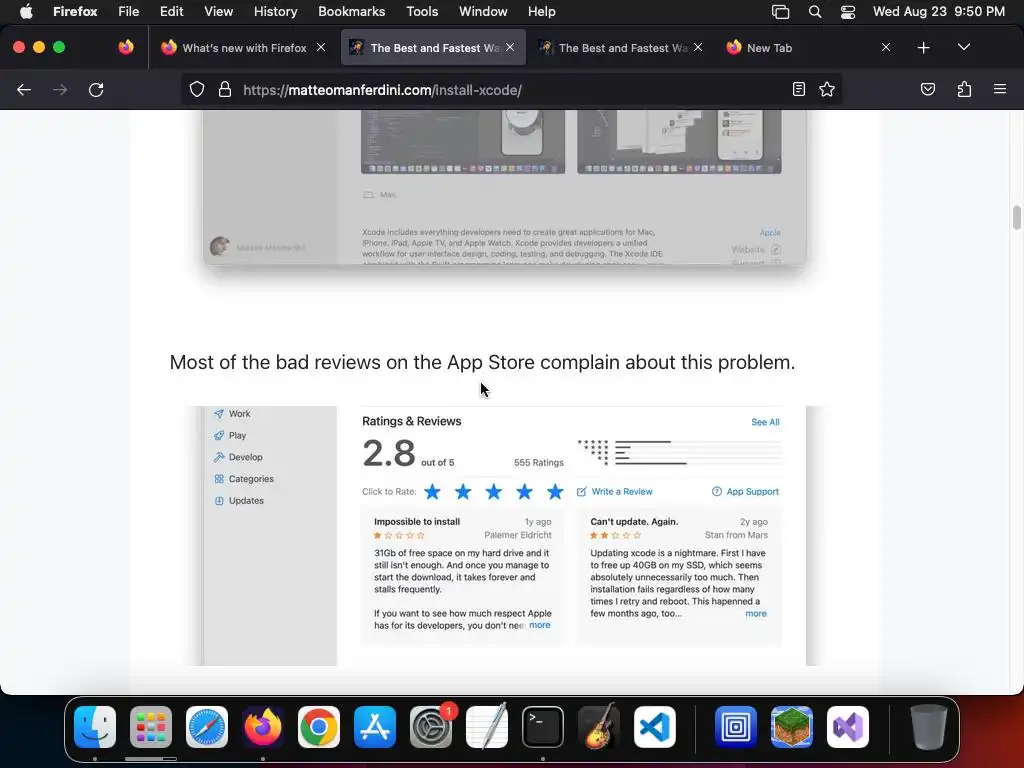Click the page vertical scrollbar thumb

pyautogui.click(x=1016, y=217)
